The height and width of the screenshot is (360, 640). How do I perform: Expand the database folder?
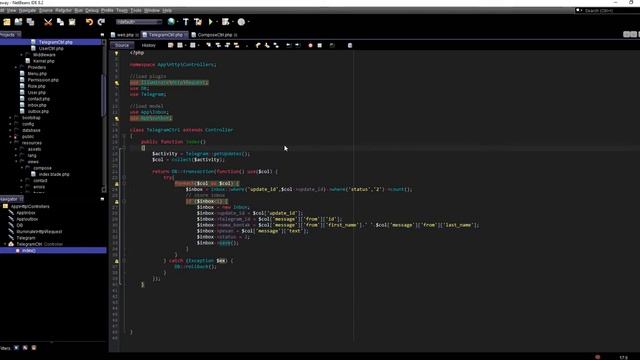click(x=10, y=131)
